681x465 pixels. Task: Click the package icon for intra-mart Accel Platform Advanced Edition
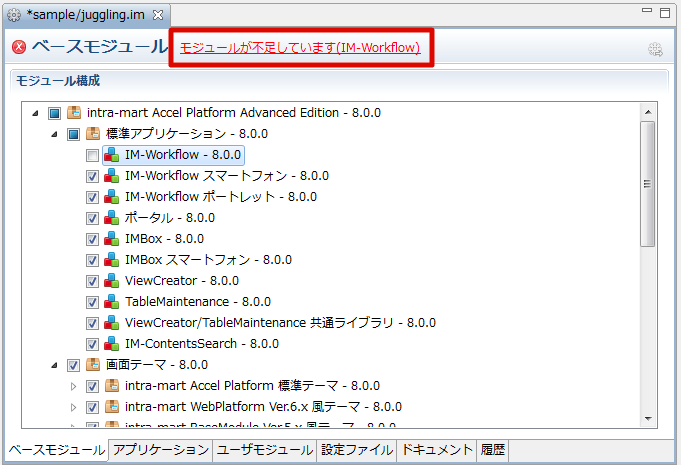(x=74, y=113)
